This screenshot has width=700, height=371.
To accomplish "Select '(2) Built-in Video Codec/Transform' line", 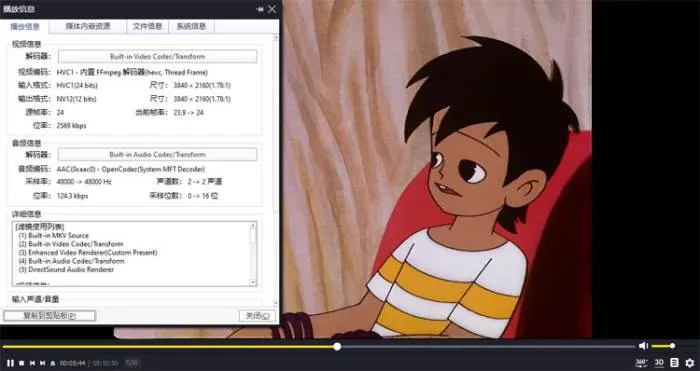I will click(x=71, y=244).
